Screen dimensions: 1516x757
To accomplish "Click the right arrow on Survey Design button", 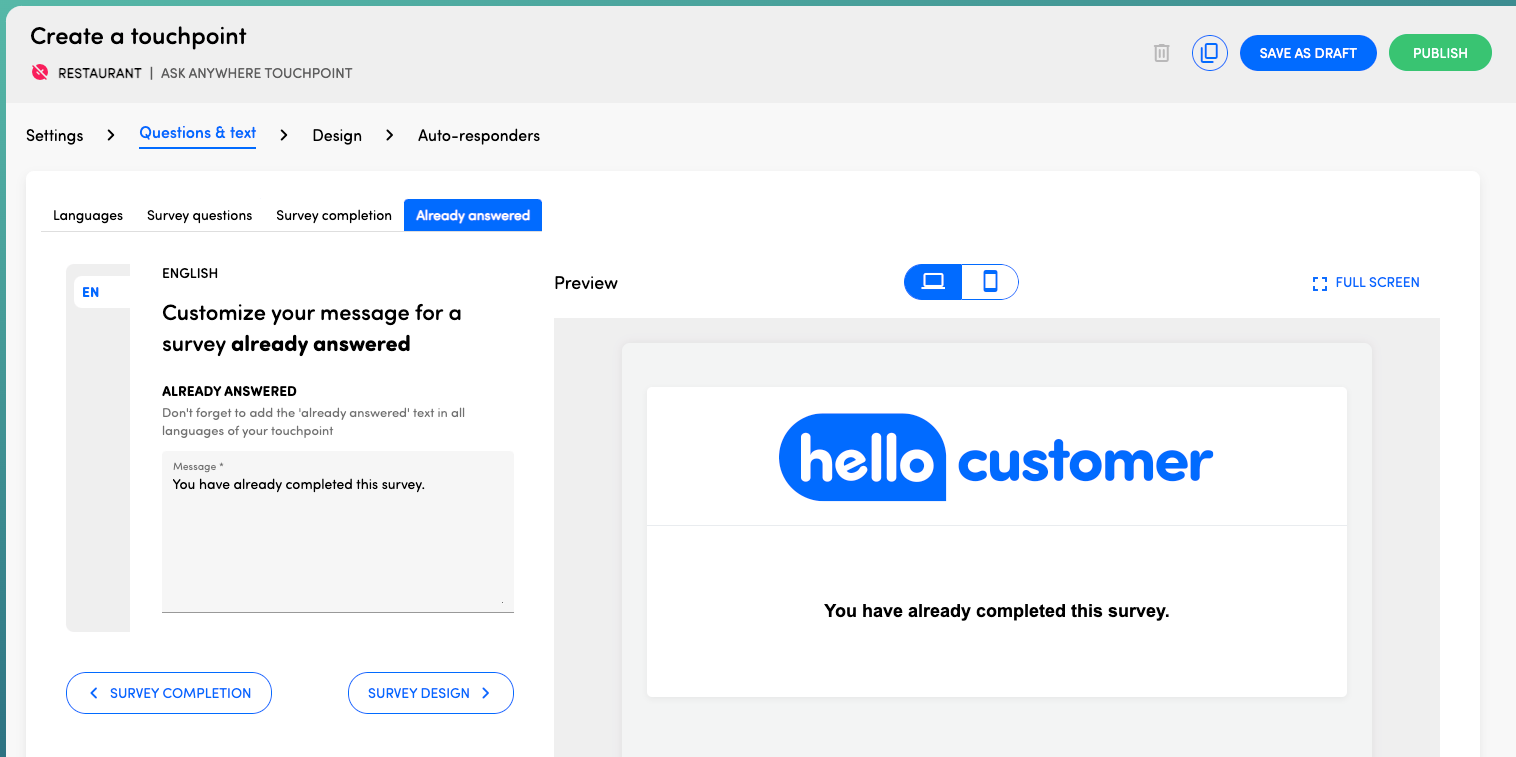I will click(x=486, y=693).
